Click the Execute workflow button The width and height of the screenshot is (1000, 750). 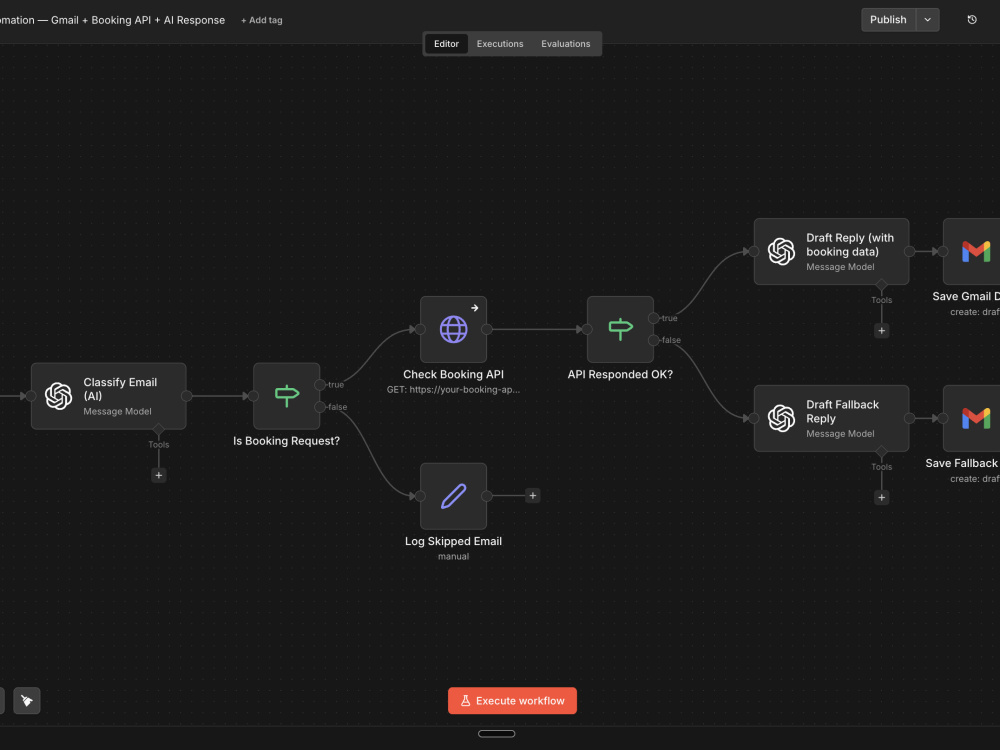coord(512,700)
